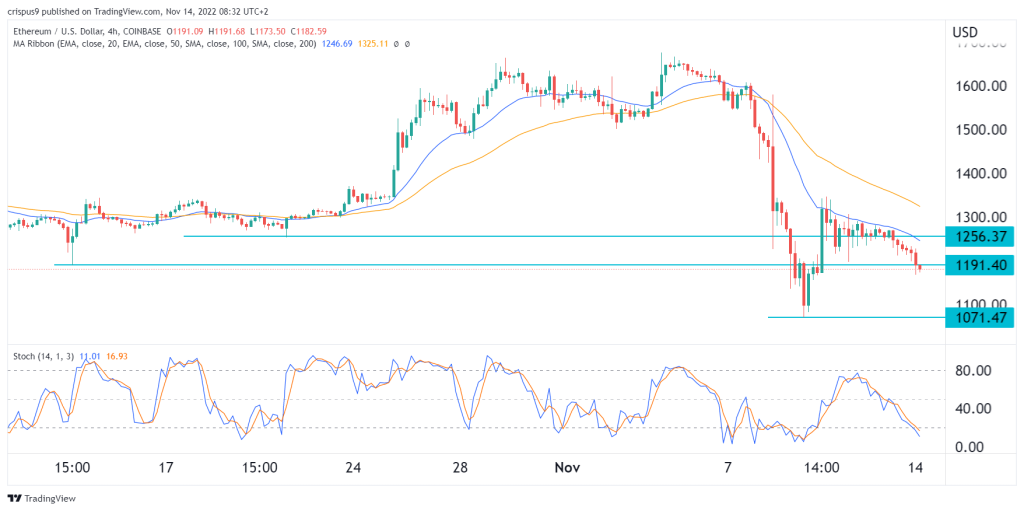Click the 7 date label on time axis
This screenshot has width=1024, height=511.
click(729, 468)
